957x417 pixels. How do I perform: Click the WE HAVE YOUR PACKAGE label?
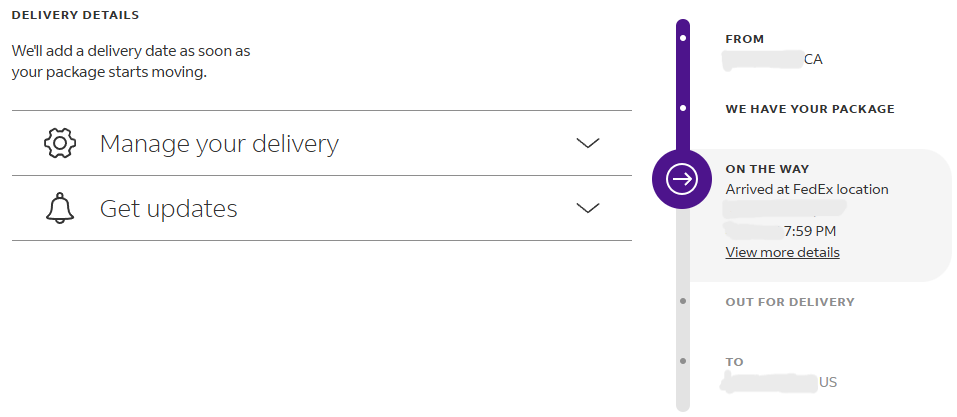click(x=809, y=109)
